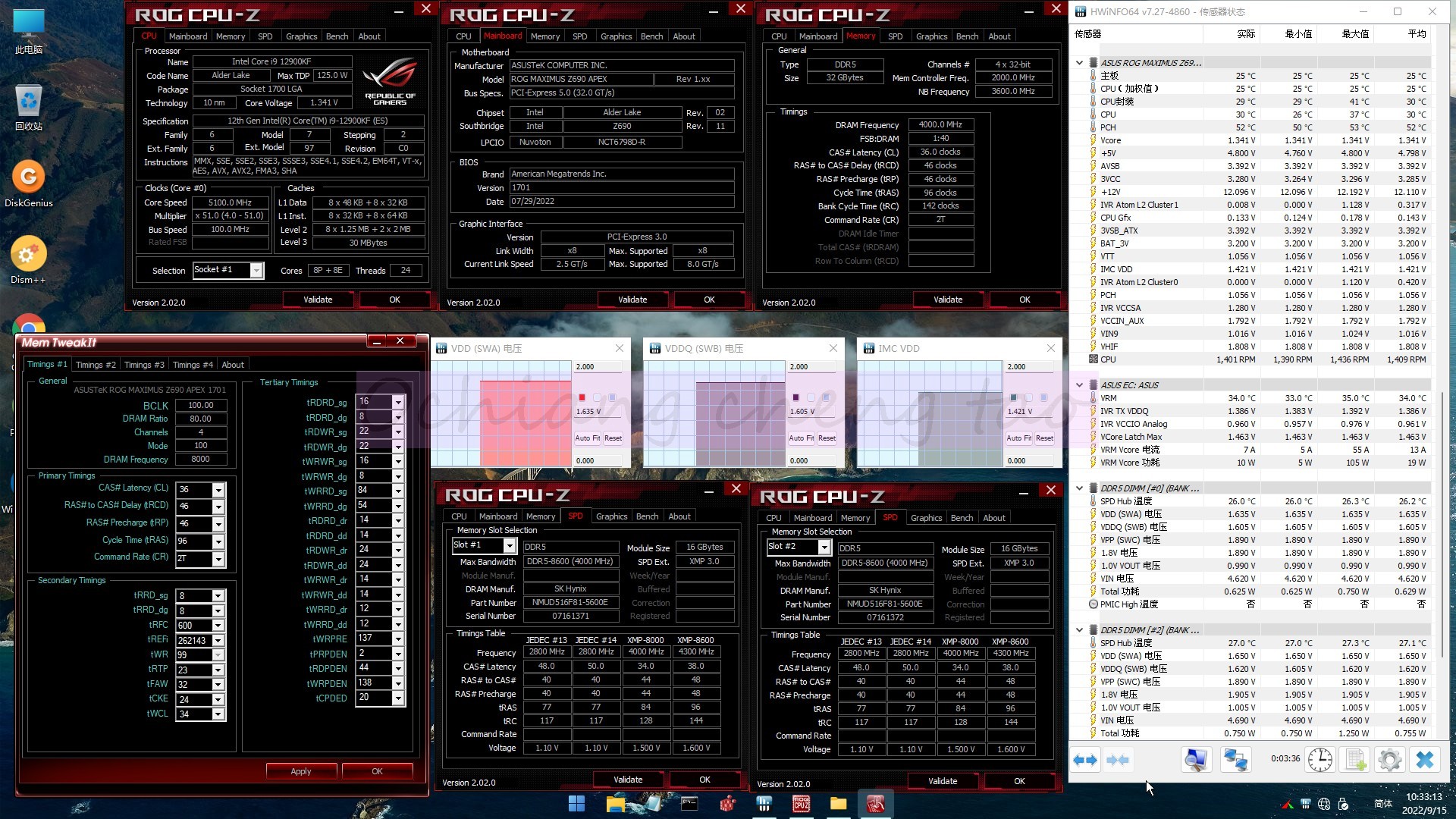
Task: Switch to Timings #3 tab in Mem TweakIt
Action: 144,365
